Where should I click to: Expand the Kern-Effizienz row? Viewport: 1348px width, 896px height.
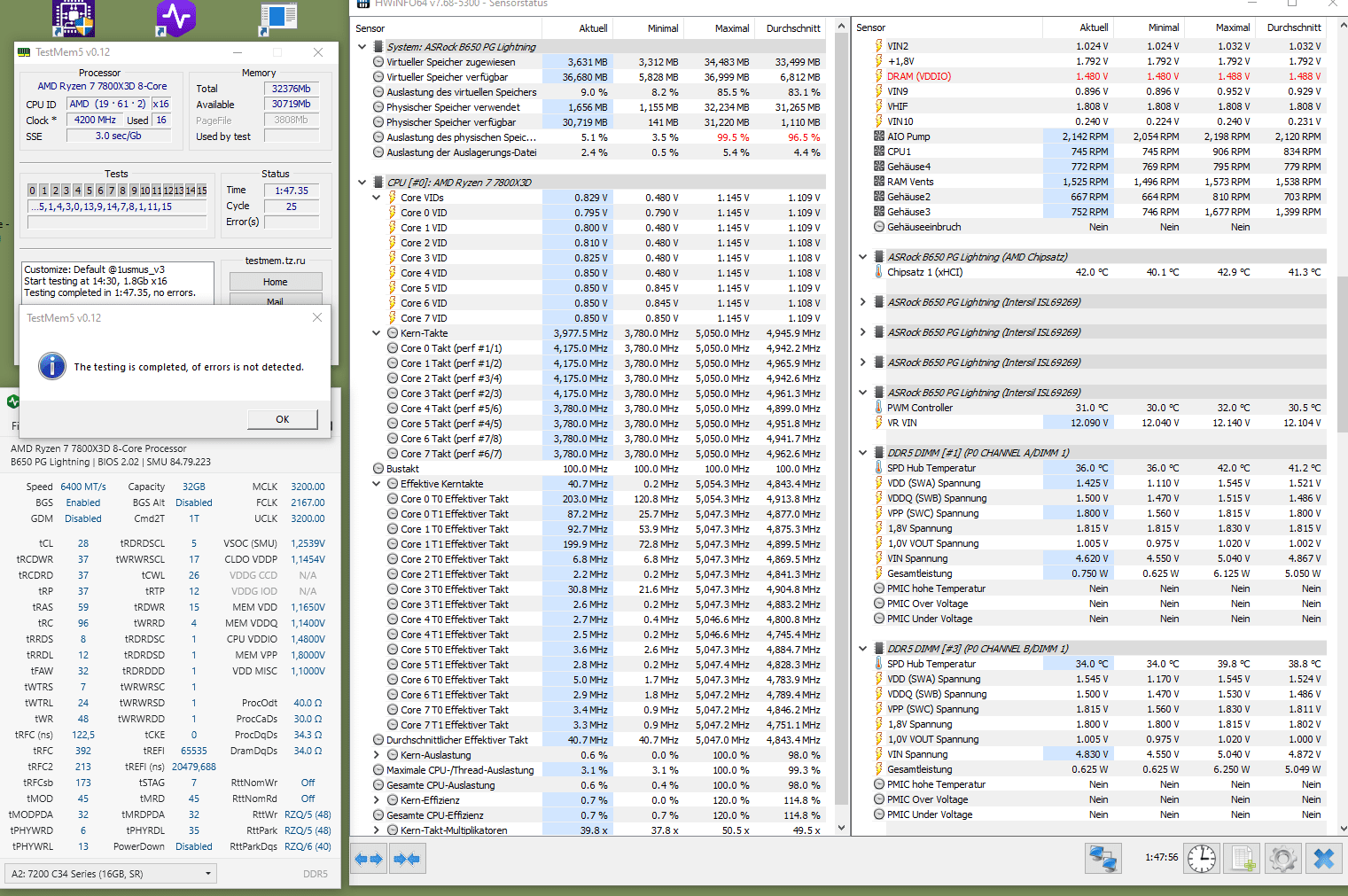(x=377, y=800)
